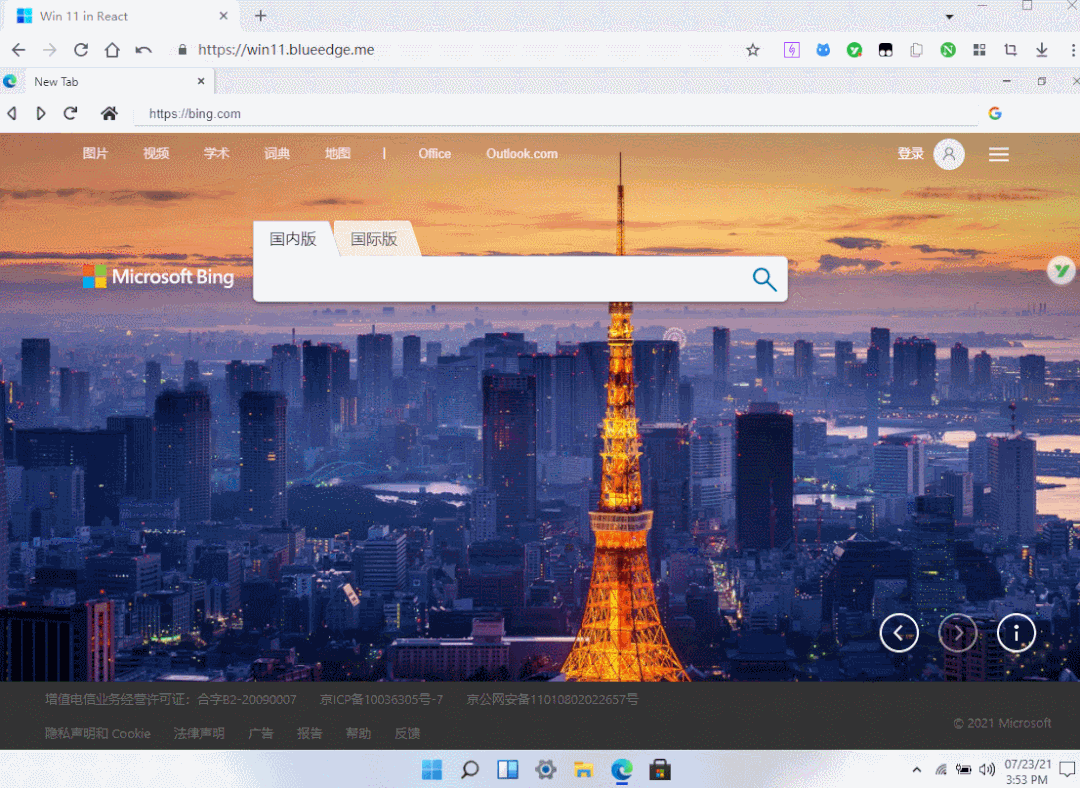1080x788 pixels.
Task: Launch Microsoft Edge from the taskbar
Action: click(x=621, y=770)
